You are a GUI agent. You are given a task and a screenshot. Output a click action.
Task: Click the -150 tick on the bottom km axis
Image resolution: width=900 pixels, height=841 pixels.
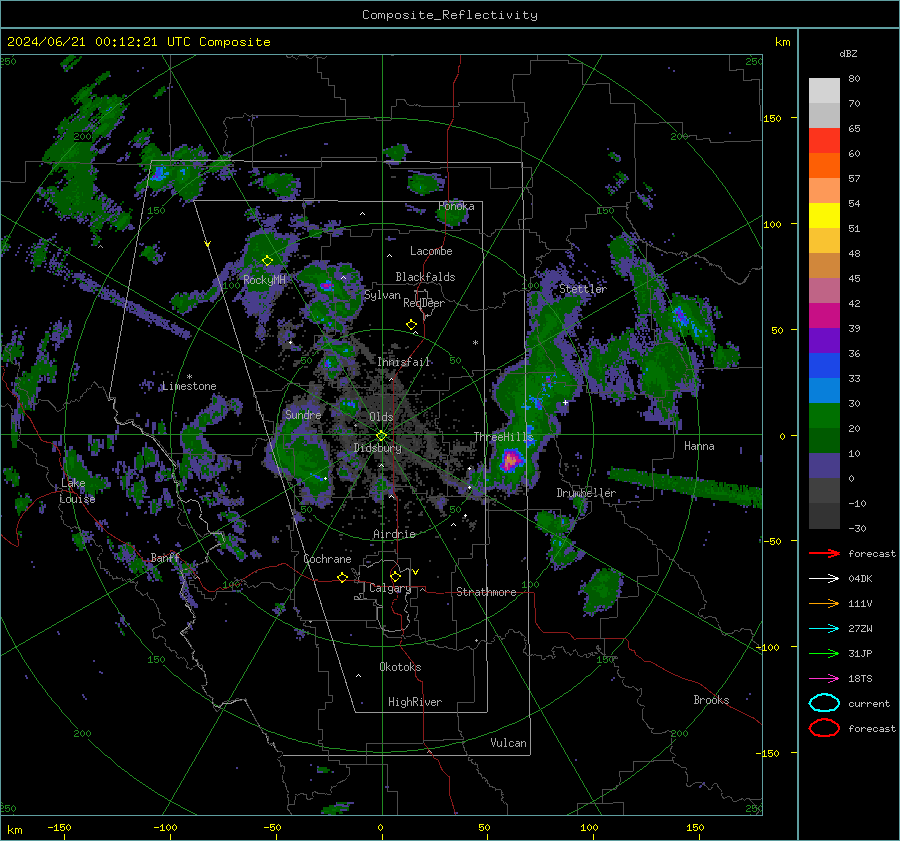tap(59, 827)
